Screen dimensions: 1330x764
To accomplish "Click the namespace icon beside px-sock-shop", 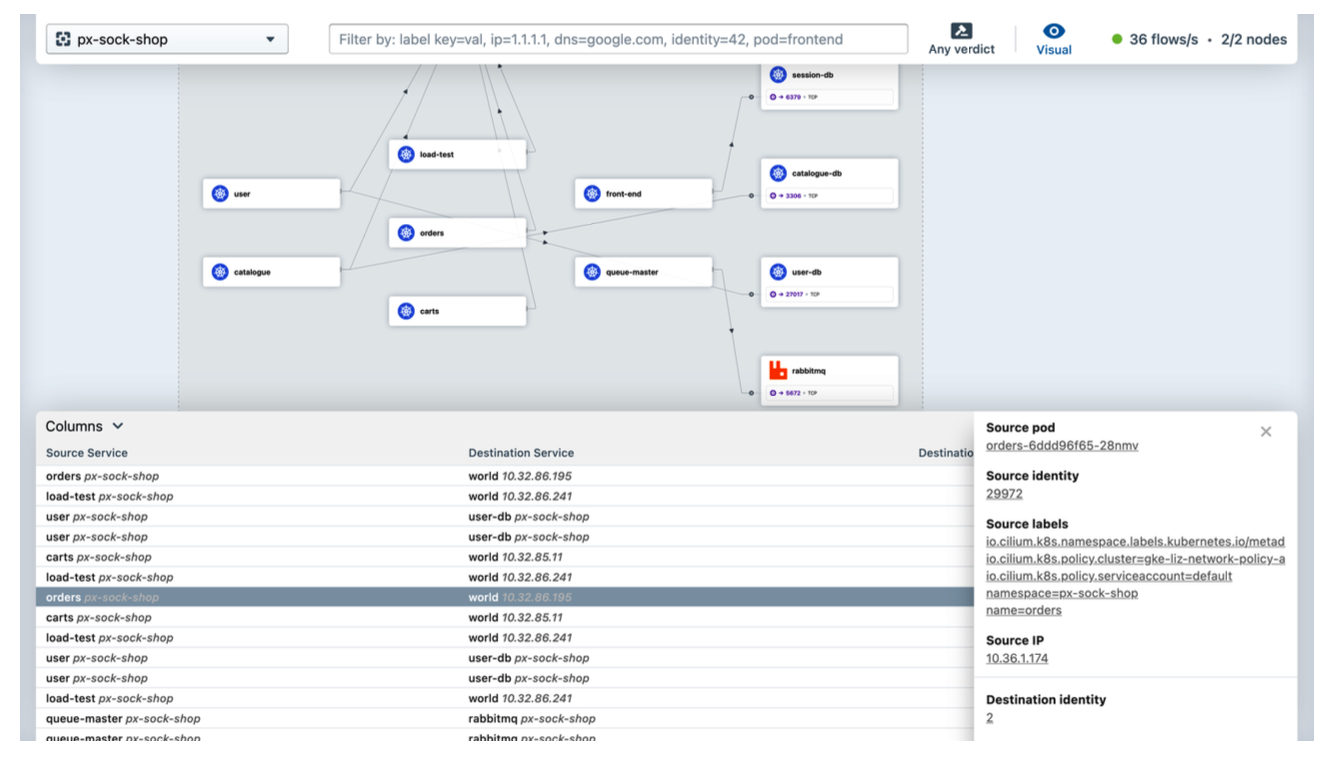I will 63,40.
